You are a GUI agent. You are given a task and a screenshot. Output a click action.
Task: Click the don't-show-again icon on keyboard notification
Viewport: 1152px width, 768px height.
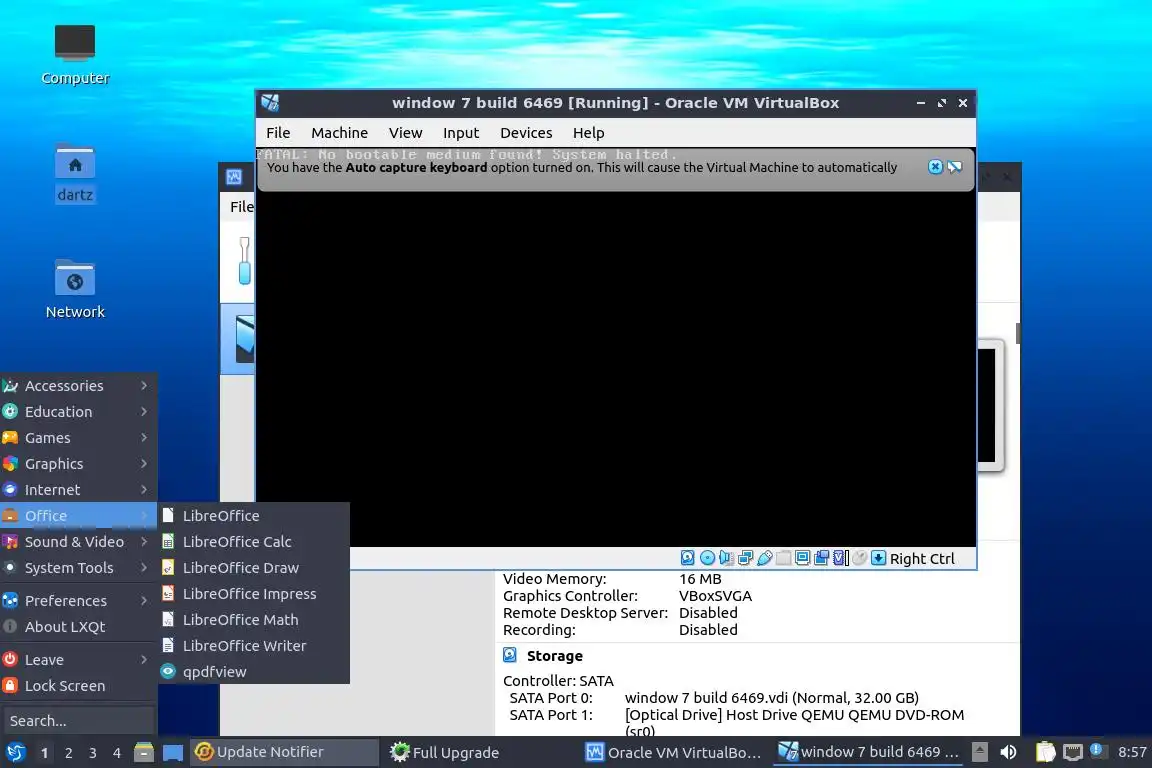(x=954, y=167)
